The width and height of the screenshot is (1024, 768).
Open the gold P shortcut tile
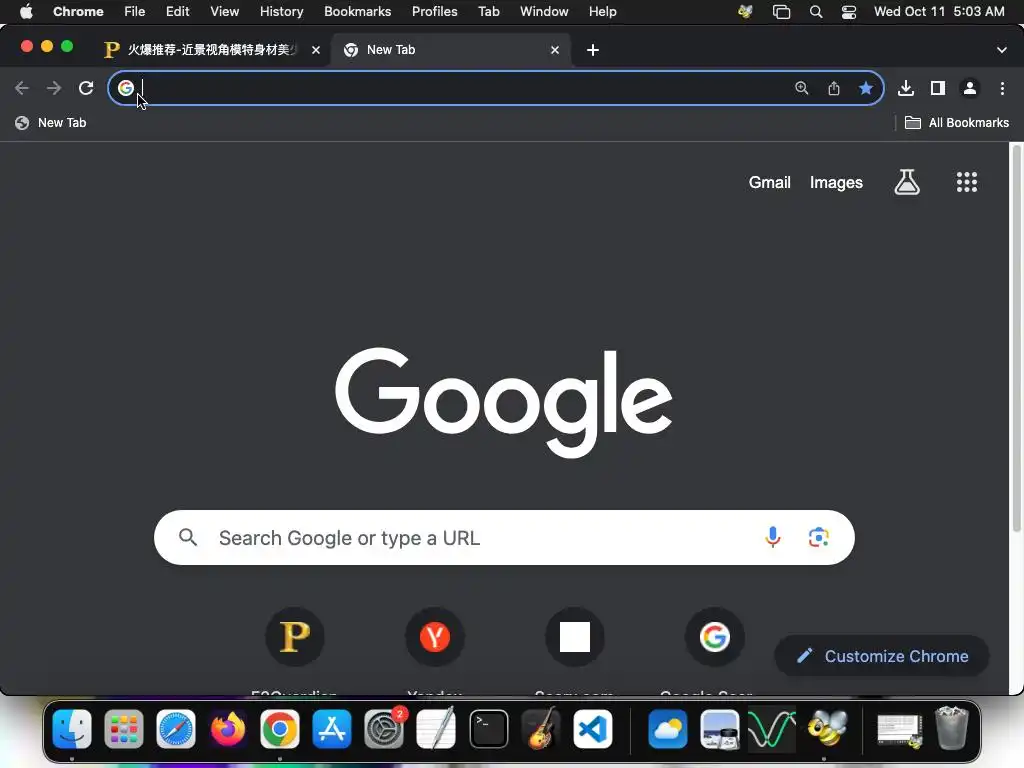(x=295, y=637)
